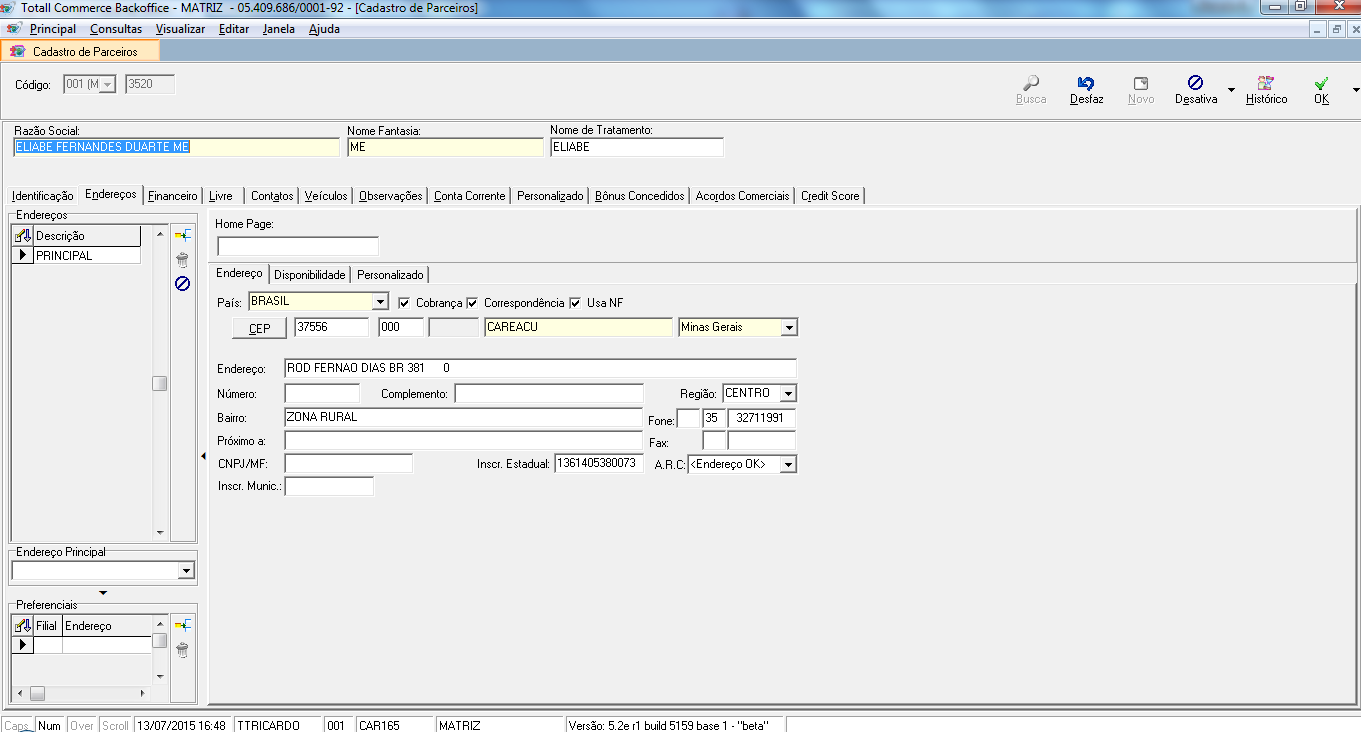Screen dimensions: 1361x732
Task: Uncheck the Usa NF checkbox
Action: 576,303
